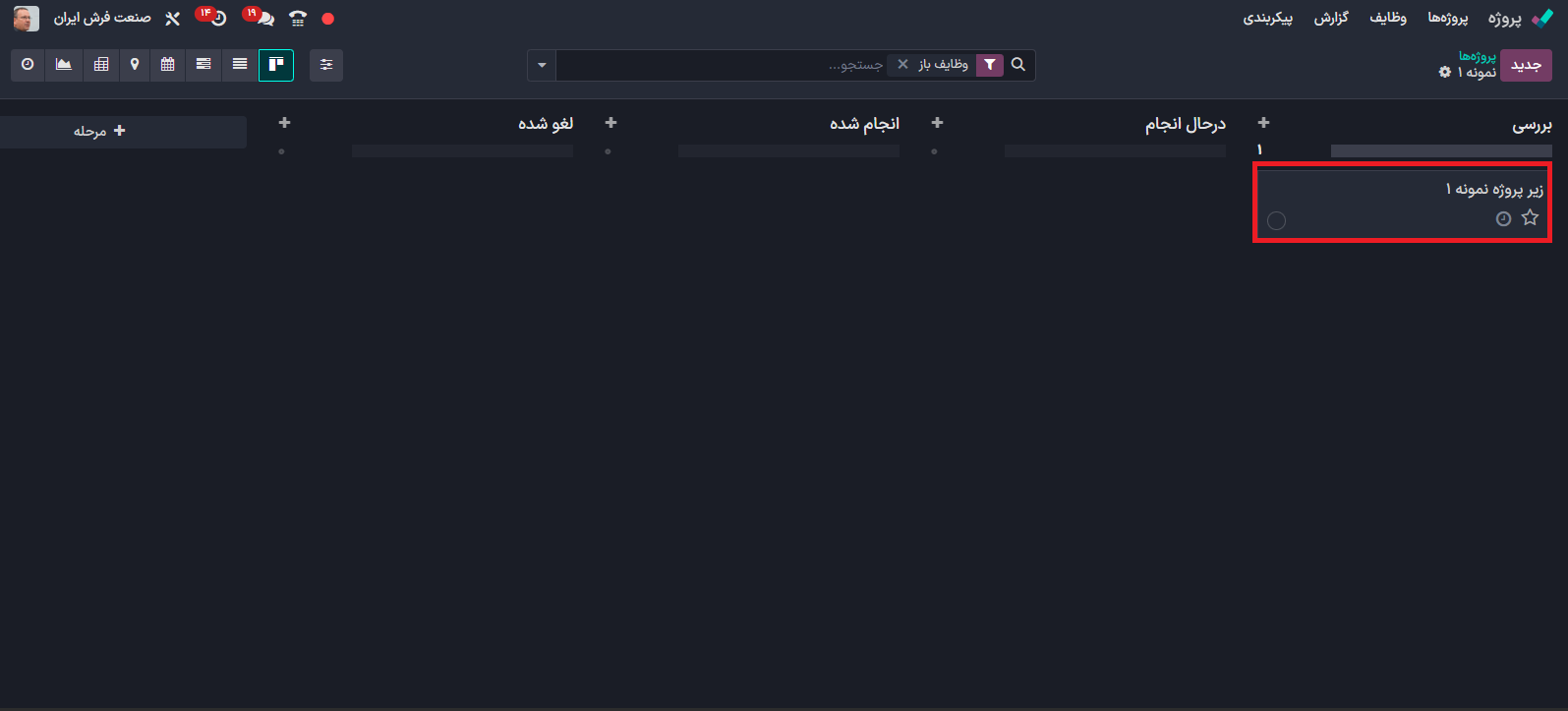Switch to the pivot table view
This screenshot has width=1568, height=711.
click(x=101, y=65)
